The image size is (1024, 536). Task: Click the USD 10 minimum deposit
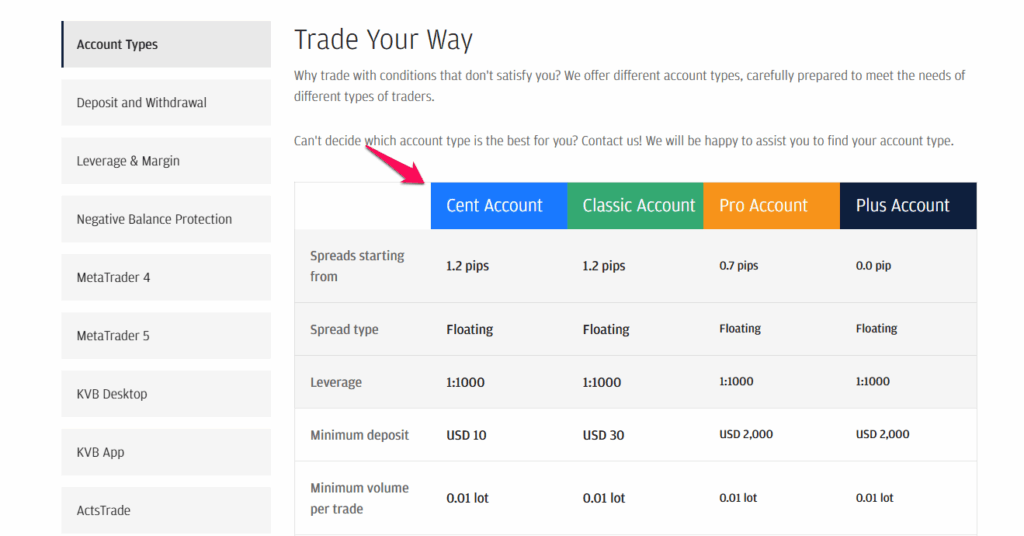pyautogui.click(x=466, y=435)
